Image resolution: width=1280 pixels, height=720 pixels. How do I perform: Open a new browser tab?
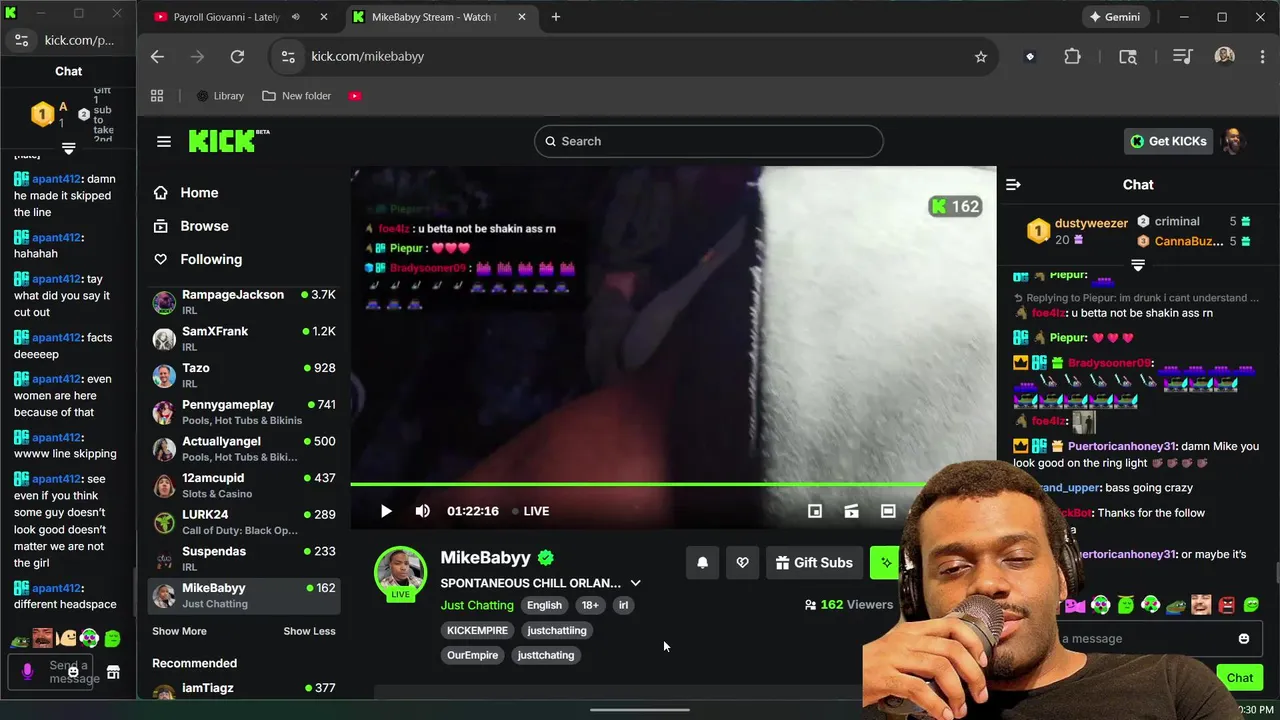556,17
